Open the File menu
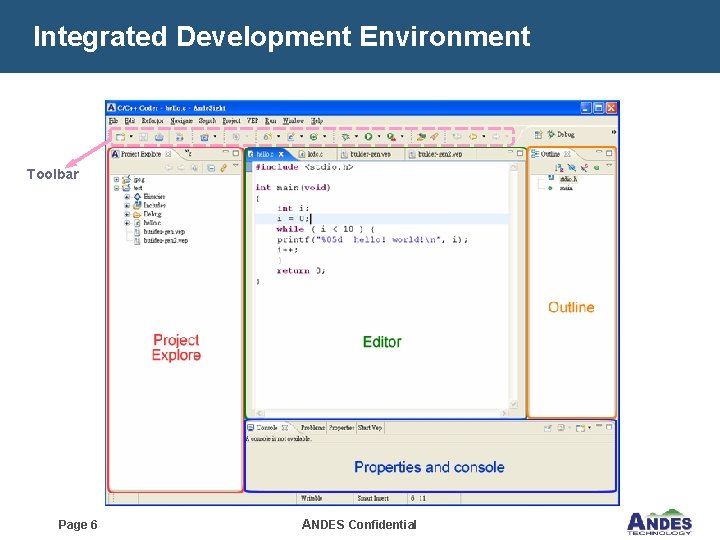 113,121
